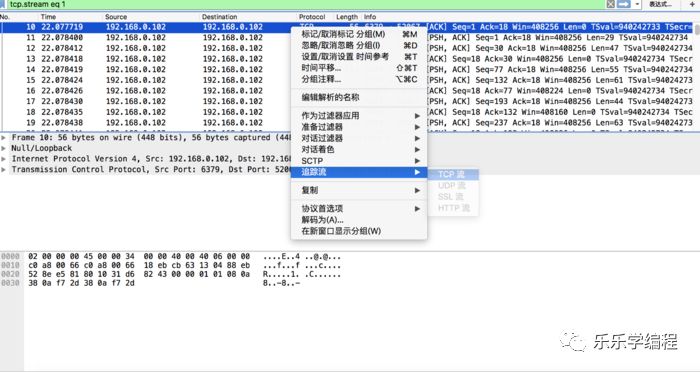Sort by the Source column header
This screenshot has width=700, height=372.
(x=116, y=17)
